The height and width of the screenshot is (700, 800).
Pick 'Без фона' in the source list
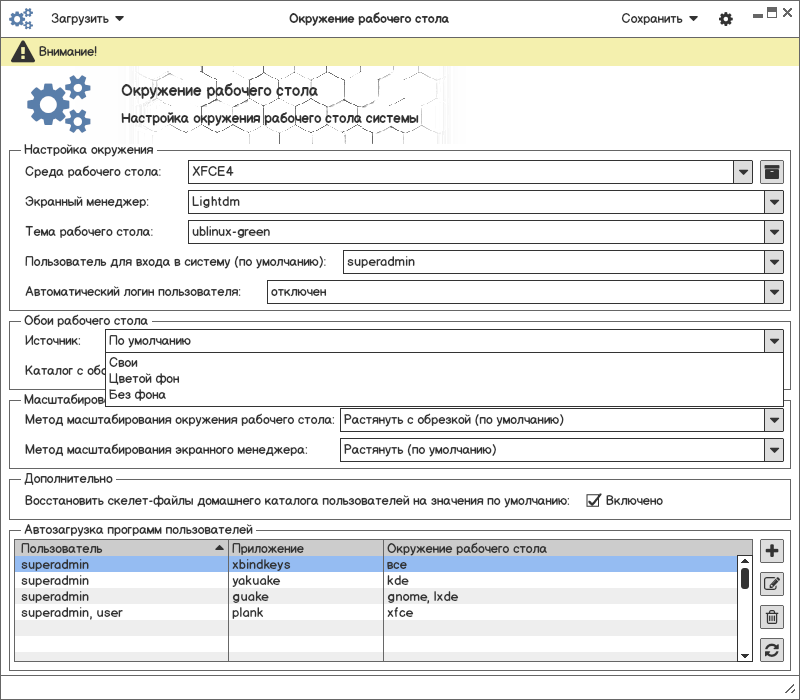tap(137, 394)
